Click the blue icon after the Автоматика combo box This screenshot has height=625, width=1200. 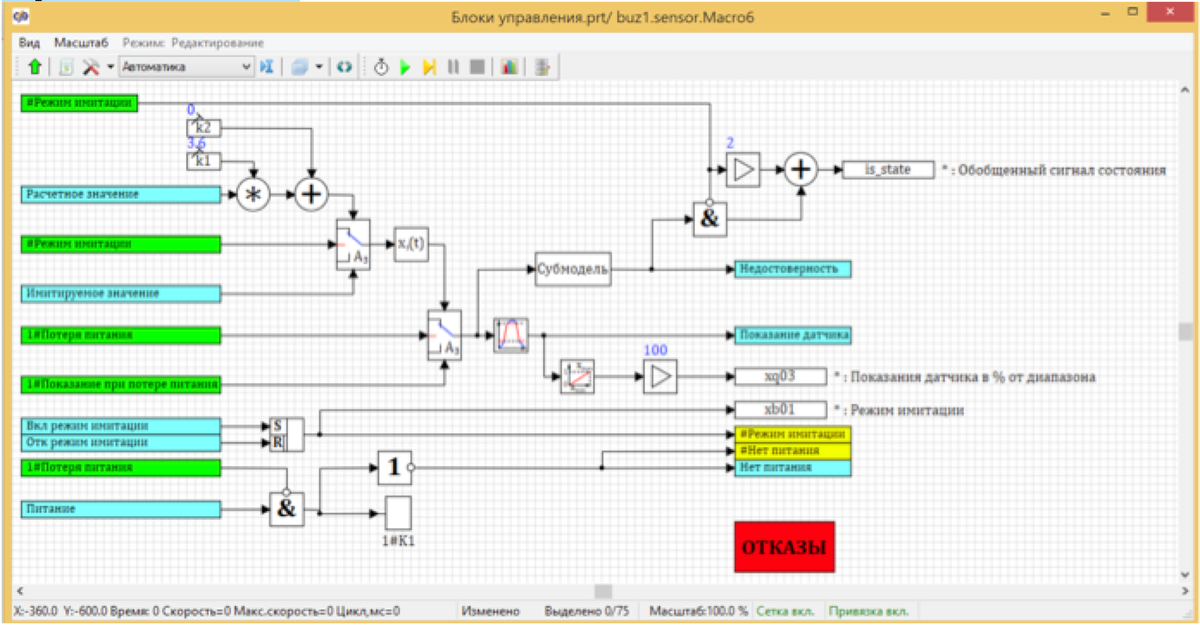[x=267, y=67]
